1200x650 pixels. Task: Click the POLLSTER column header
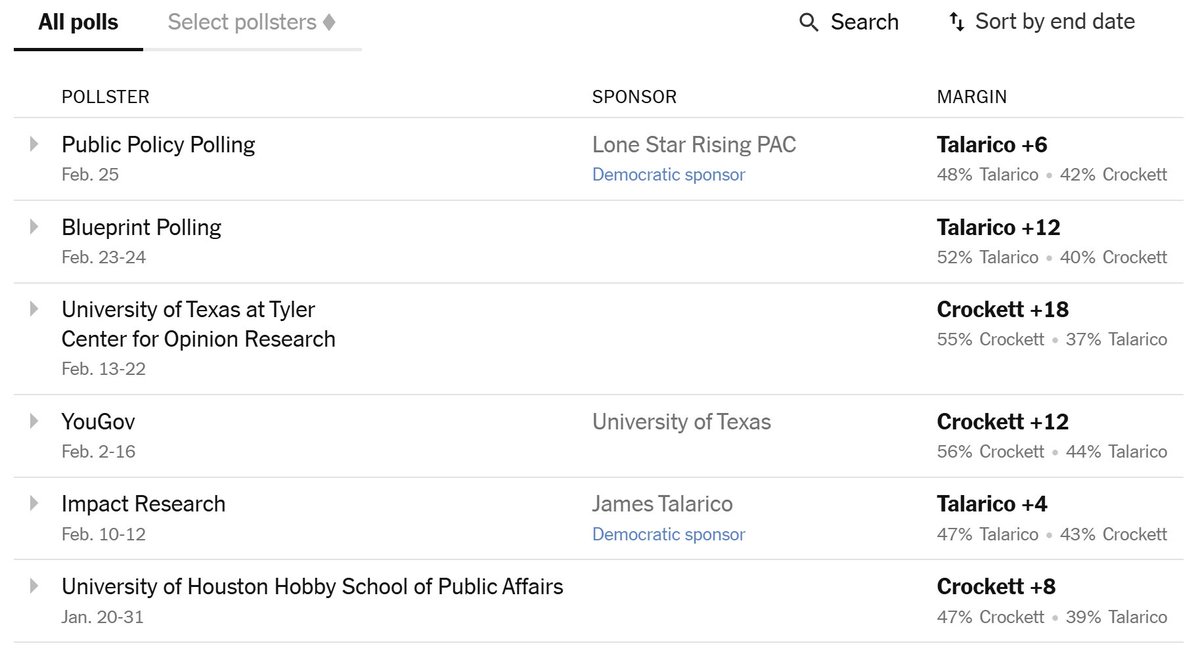(105, 97)
